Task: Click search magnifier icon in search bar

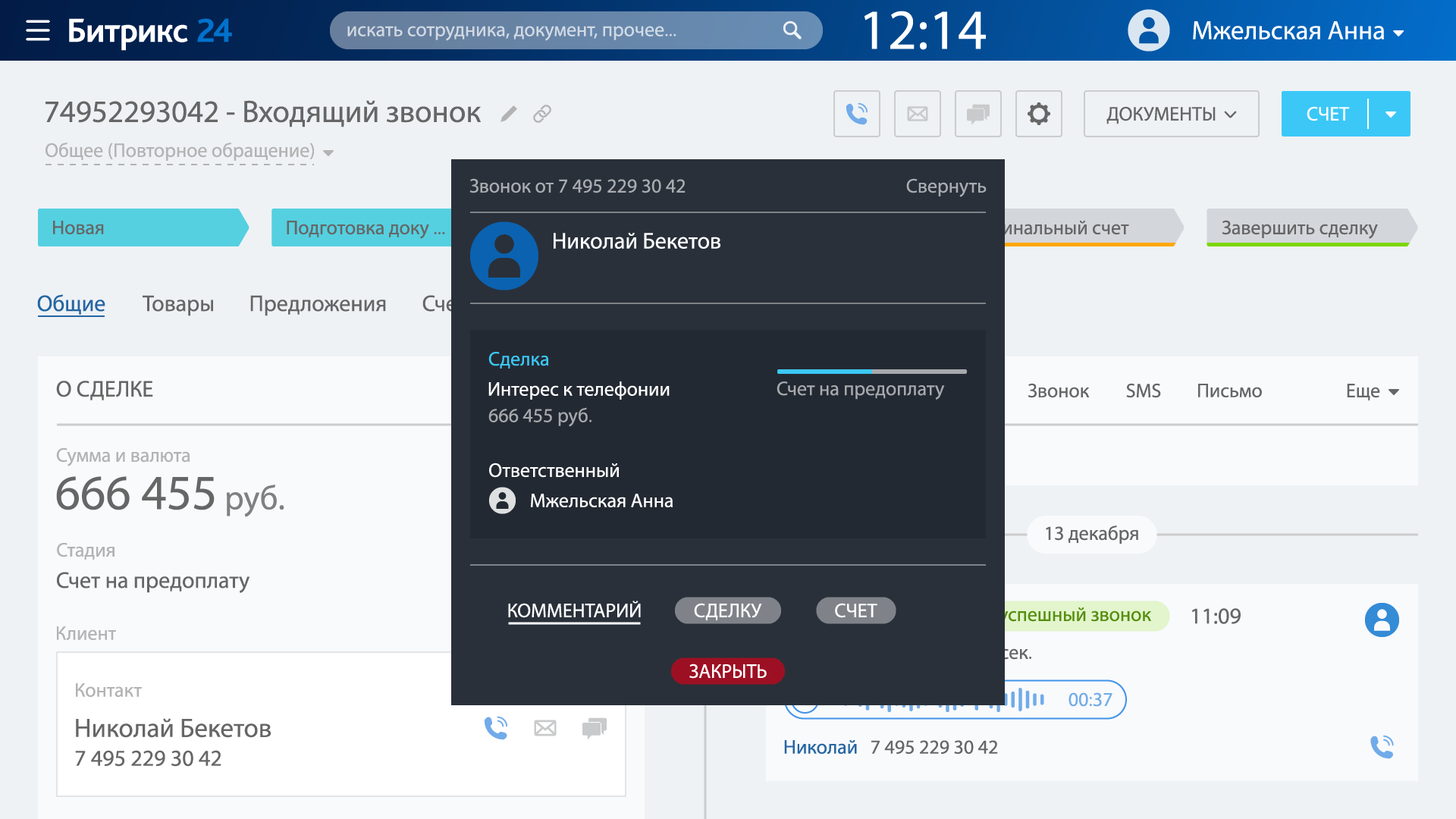Action: pos(792,30)
